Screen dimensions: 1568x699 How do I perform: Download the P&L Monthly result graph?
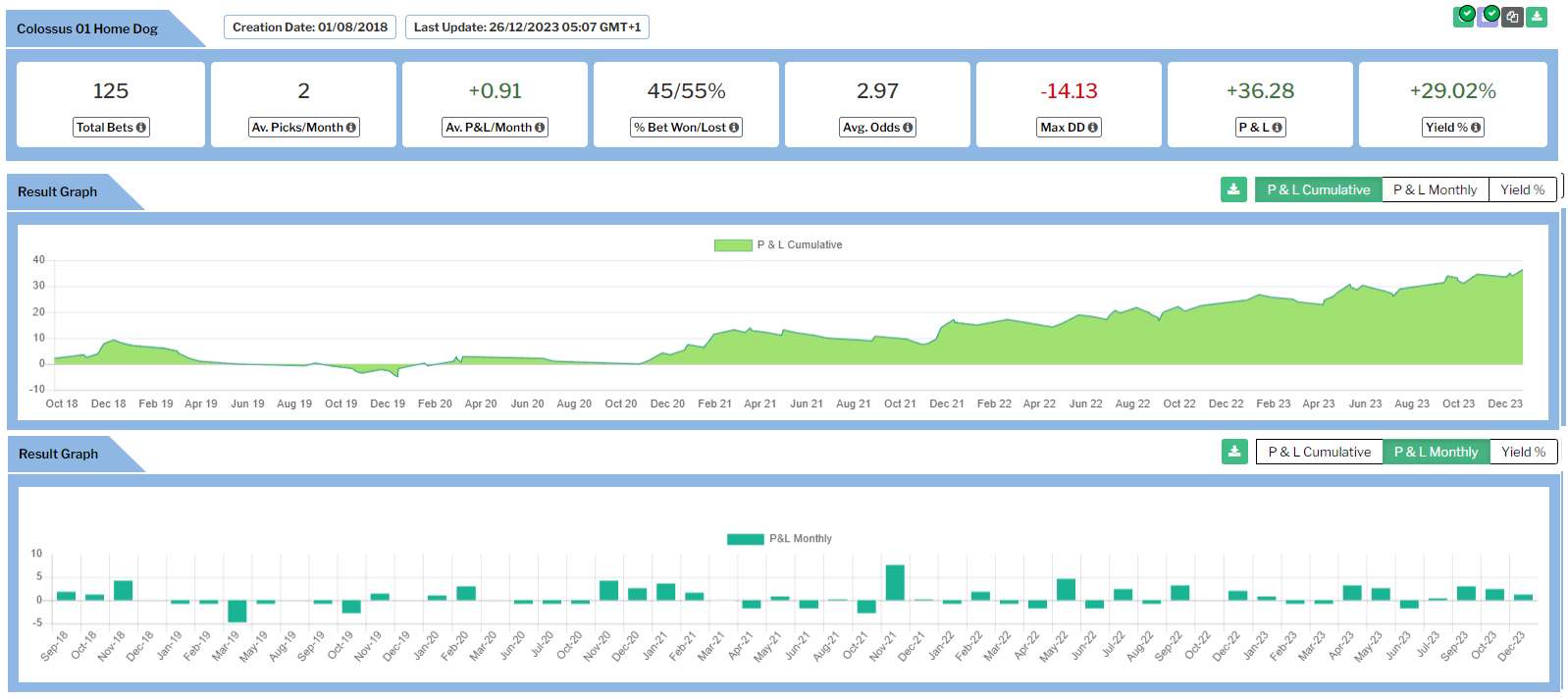pyautogui.click(x=1234, y=452)
